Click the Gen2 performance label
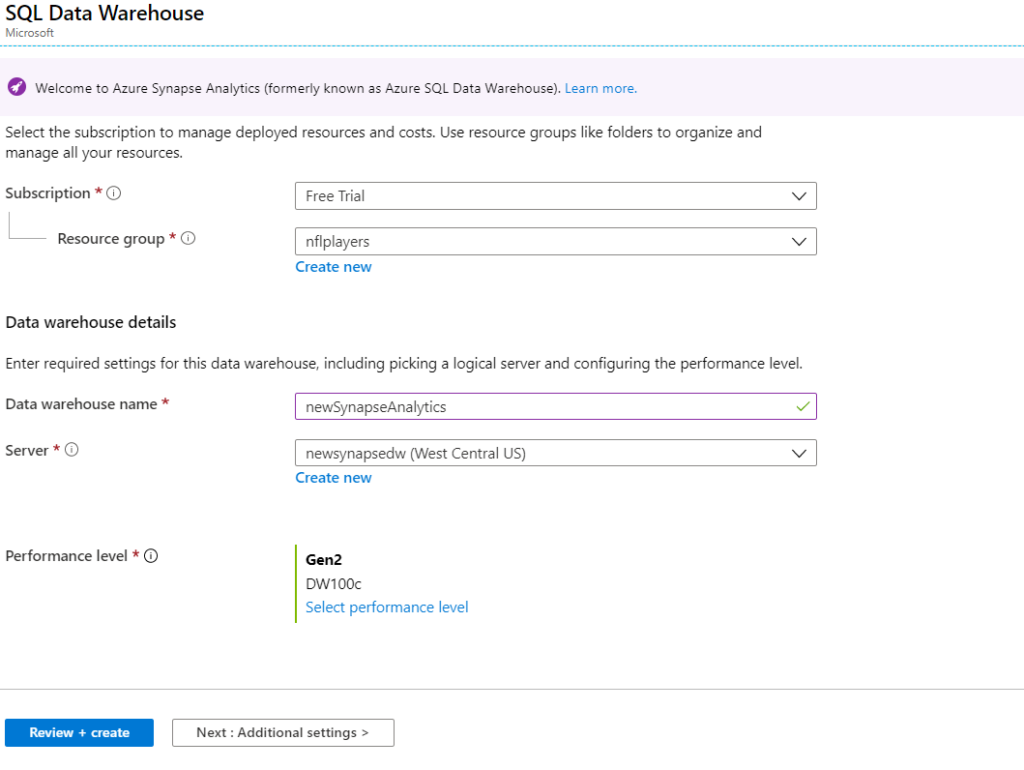The width and height of the screenshot is (1024, 770). pos(324,560)
